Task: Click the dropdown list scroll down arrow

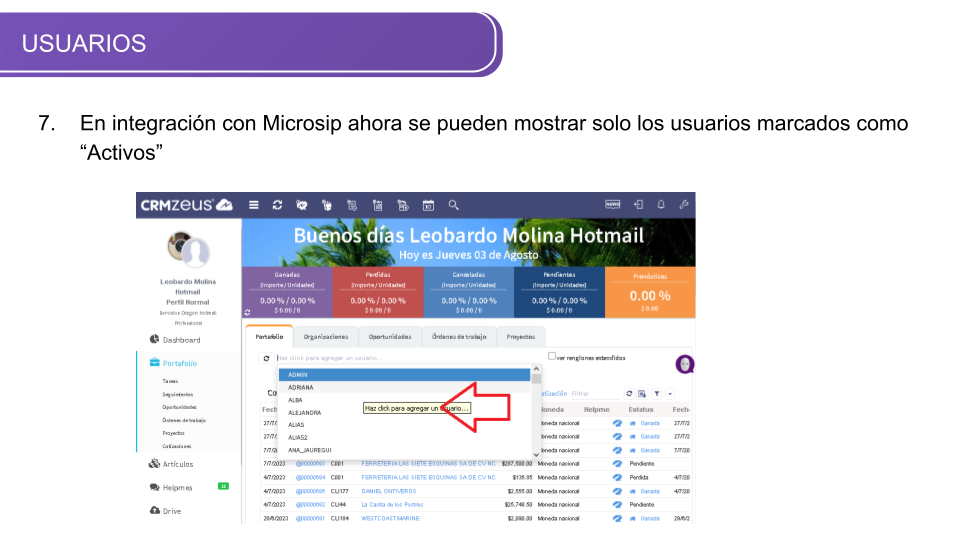Action: tap(536, 455)
